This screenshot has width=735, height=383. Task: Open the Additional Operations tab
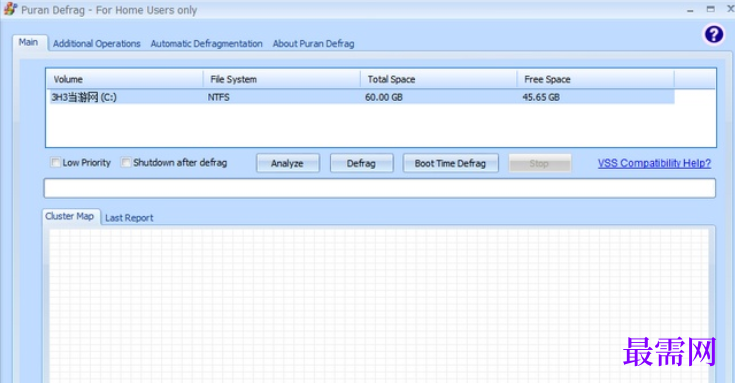pos(97,44)
